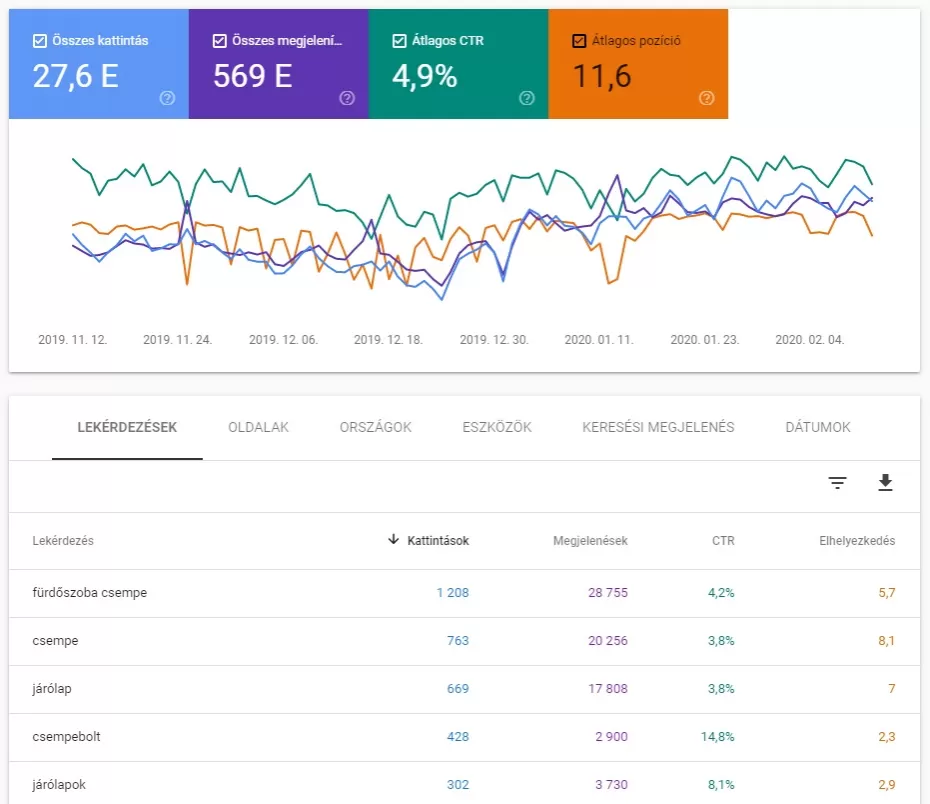
Task: Click the 2,9 position cell
Action: pos(887,785)
